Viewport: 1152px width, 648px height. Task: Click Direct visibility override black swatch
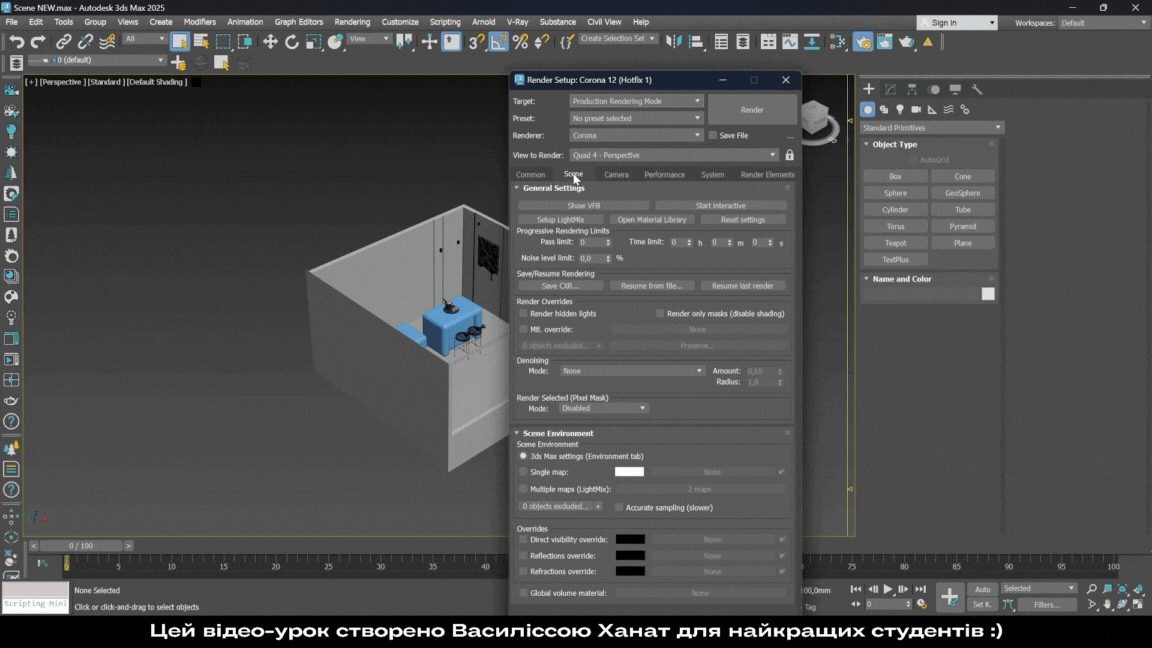coord(630,539)
